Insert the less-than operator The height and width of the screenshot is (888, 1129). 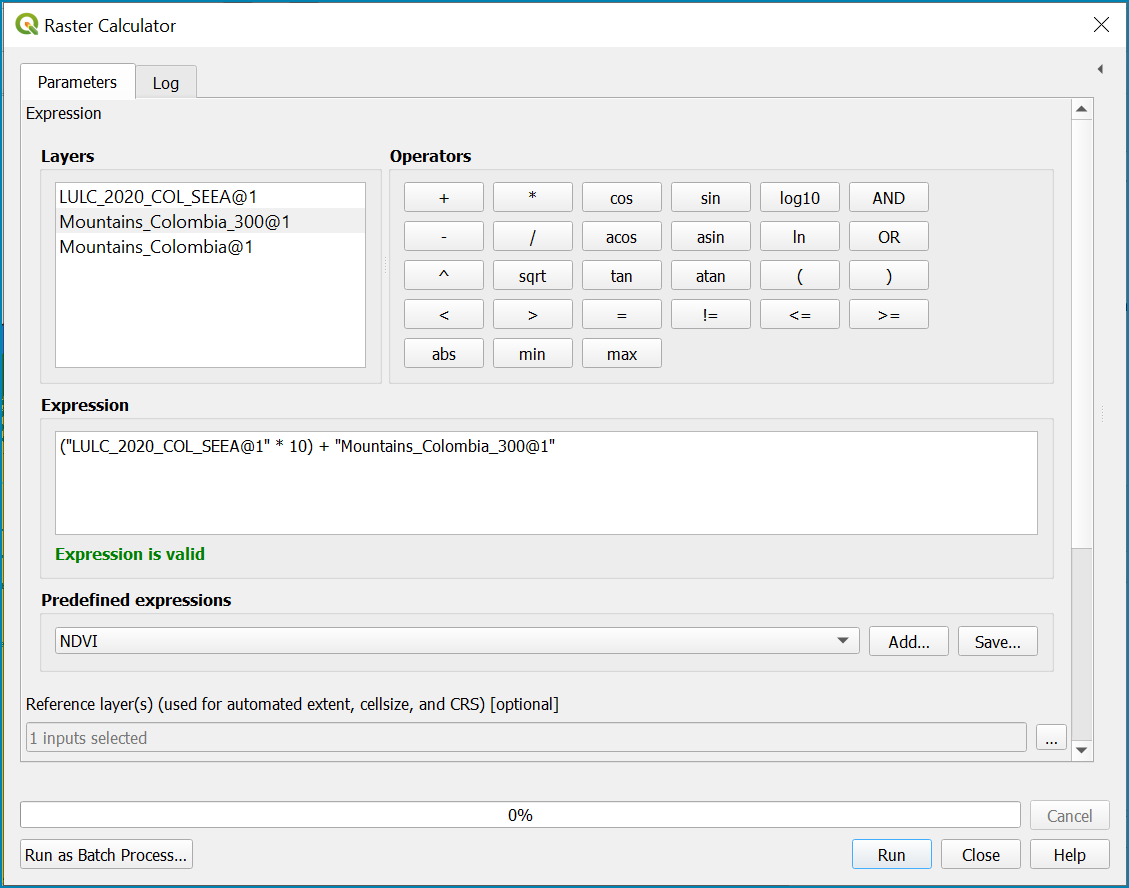click(x=444, y=314)
